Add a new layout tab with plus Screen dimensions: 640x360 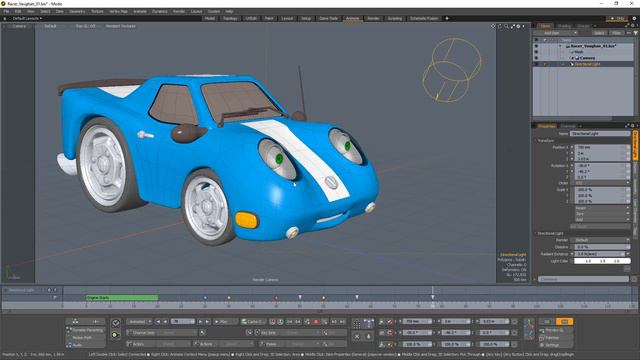coord(447,18)
